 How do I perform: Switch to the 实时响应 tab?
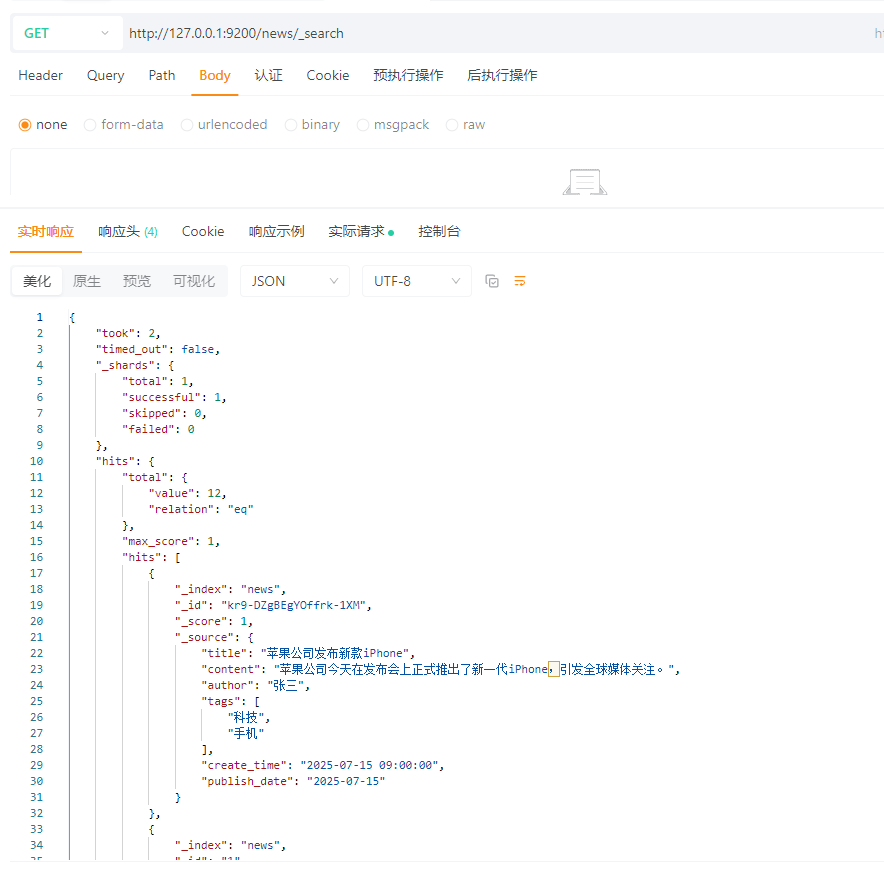(x=46, y=232)
